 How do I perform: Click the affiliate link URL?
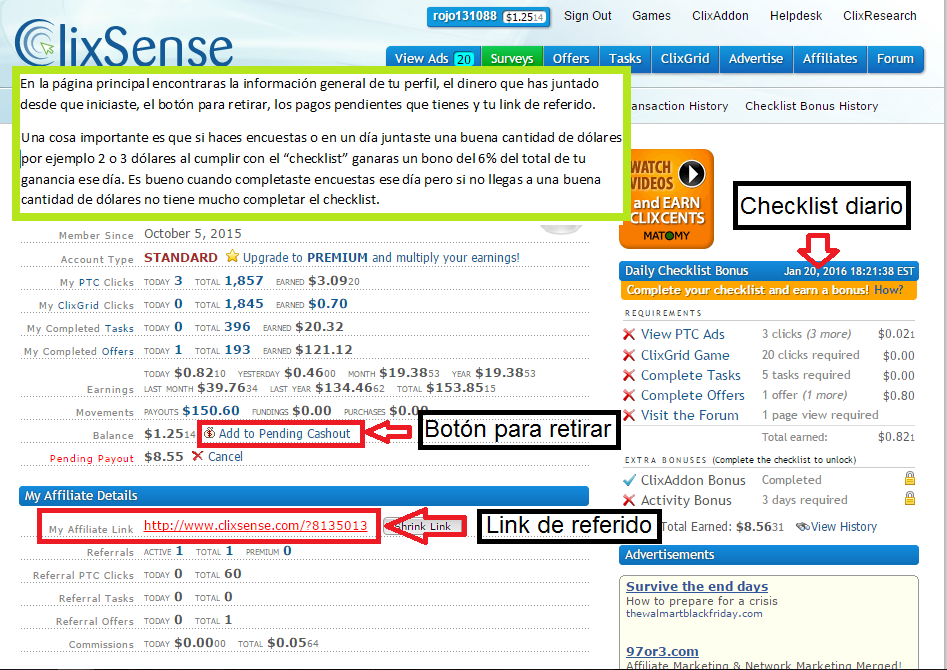click(x=255, y=525)
